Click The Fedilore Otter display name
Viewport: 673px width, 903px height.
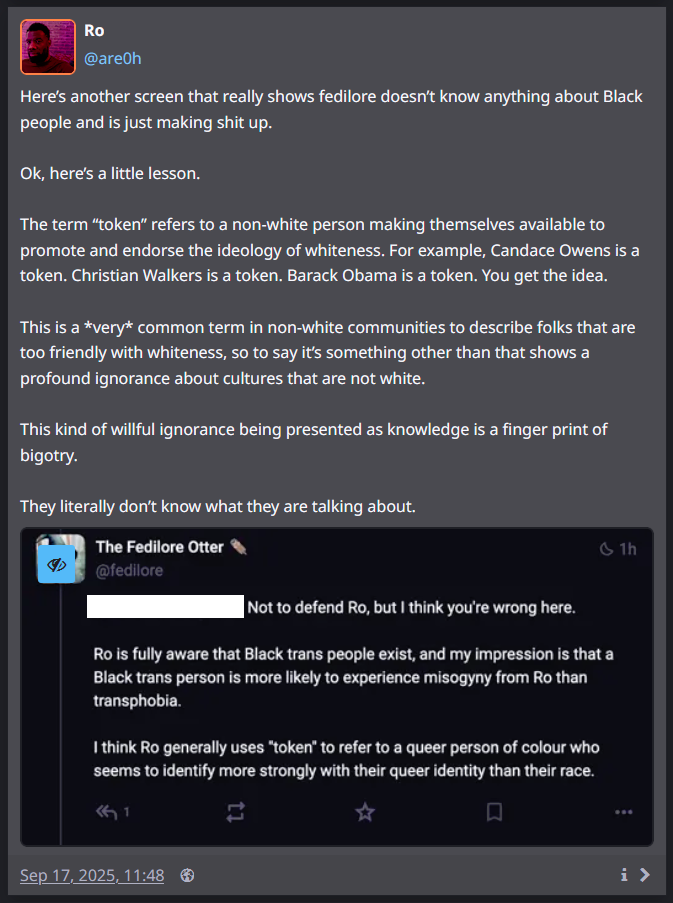(x=160, y=546)
